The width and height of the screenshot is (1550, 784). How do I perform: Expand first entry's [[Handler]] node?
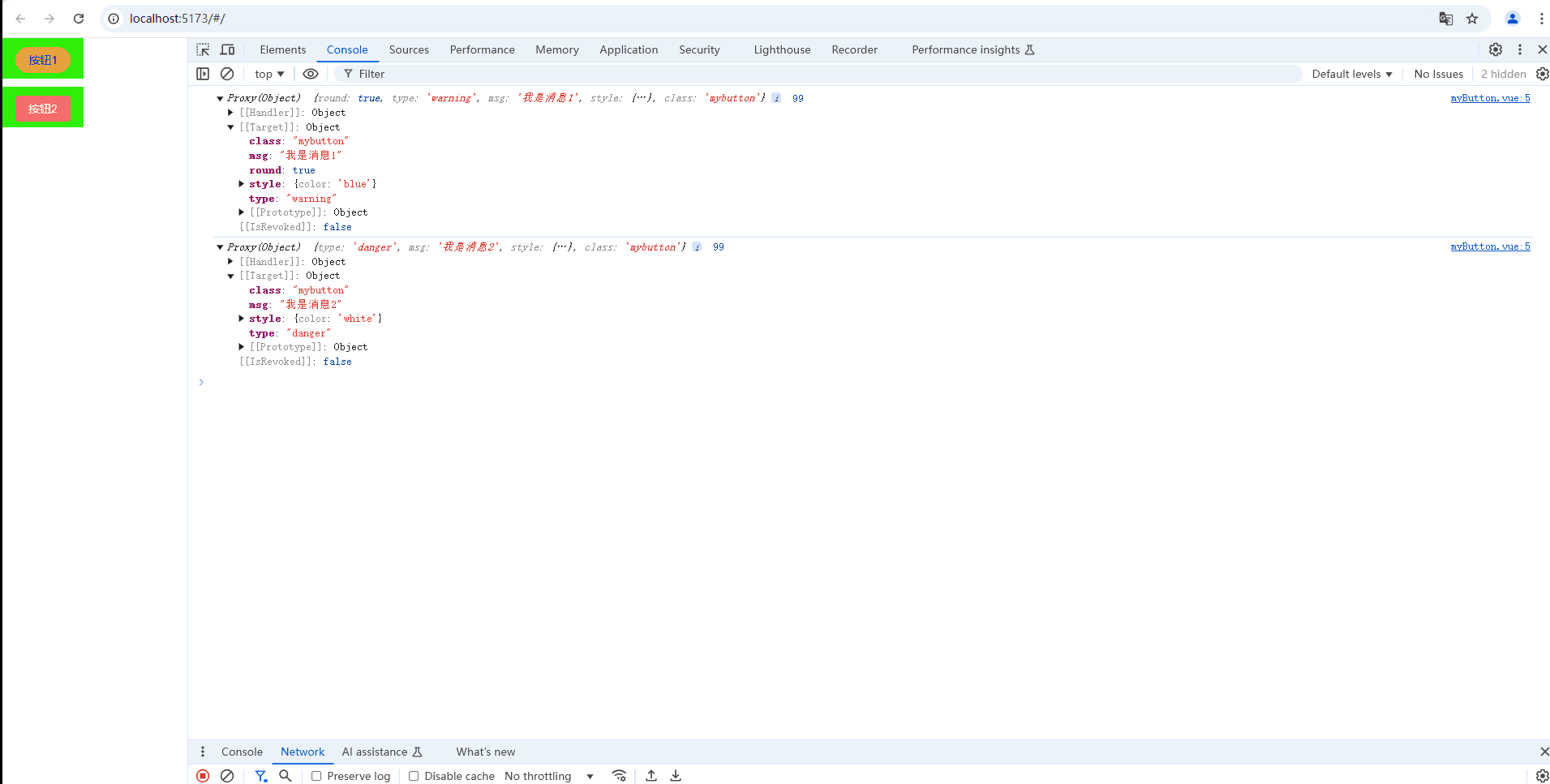click(230, 113)
